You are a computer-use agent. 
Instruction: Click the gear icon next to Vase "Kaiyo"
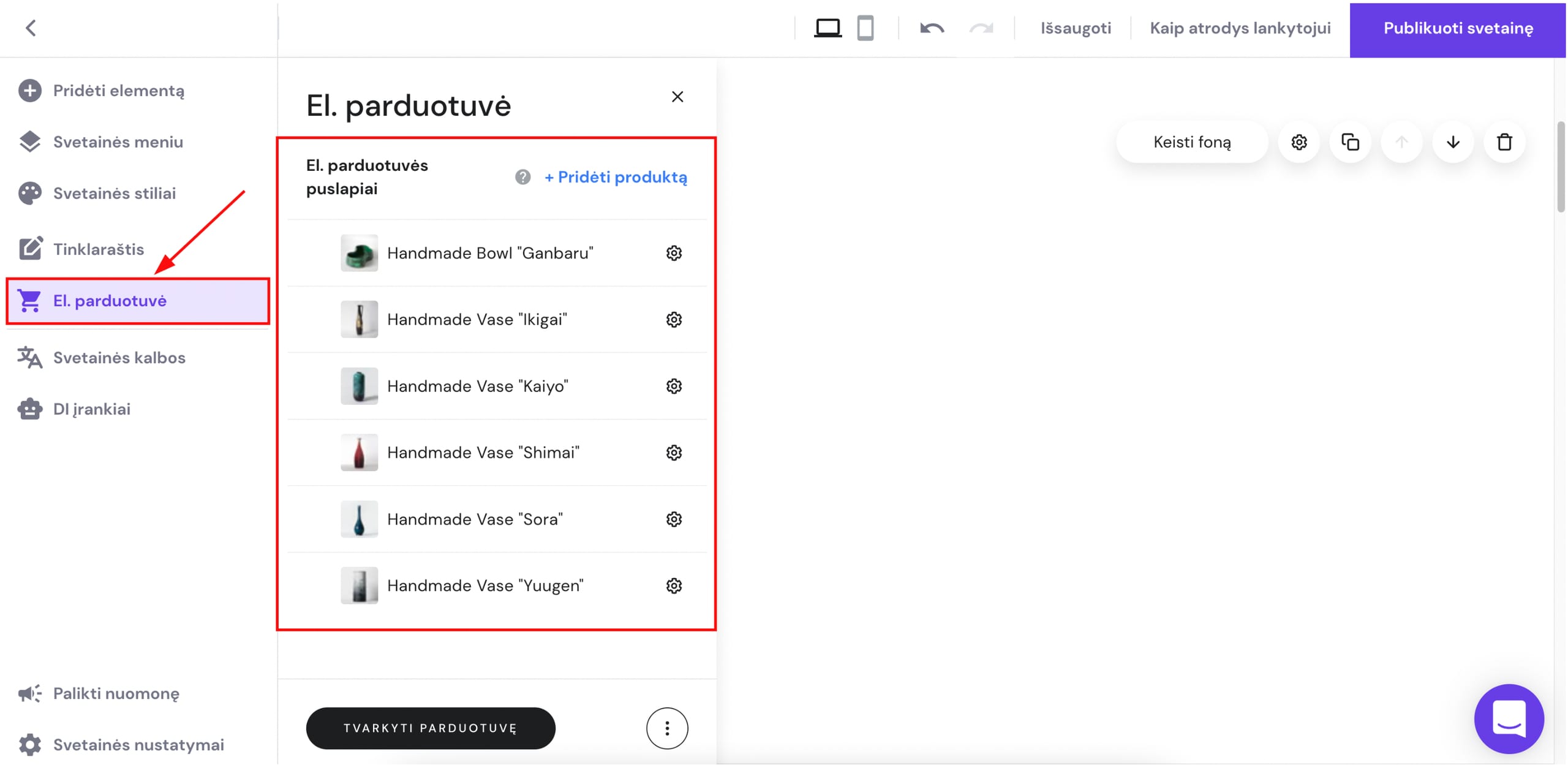[674, 386]
